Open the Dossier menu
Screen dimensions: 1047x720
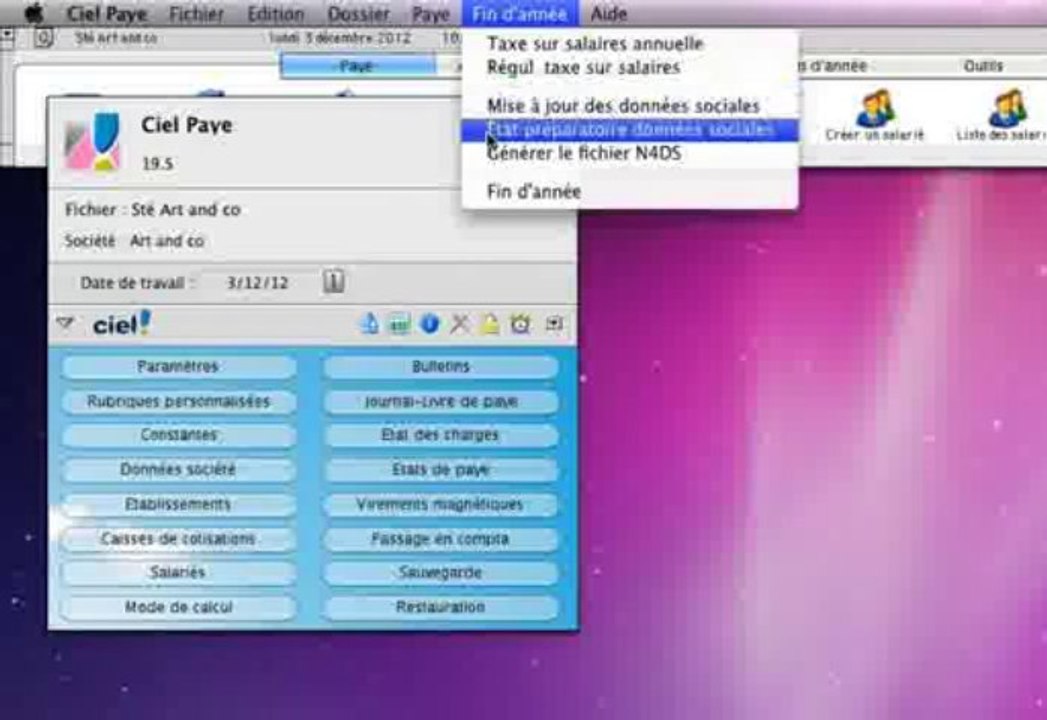pos(359,13)
